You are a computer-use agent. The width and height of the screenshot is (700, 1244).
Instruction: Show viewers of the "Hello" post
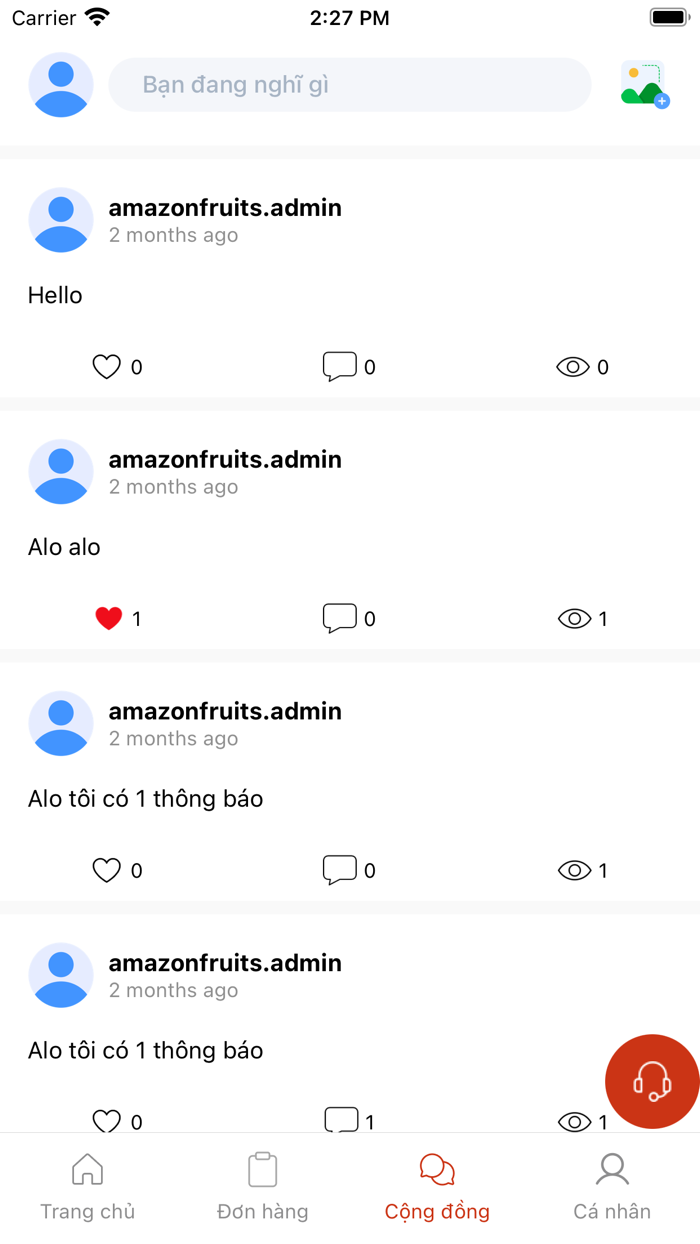pyautogui.click(x=575, y=367)
